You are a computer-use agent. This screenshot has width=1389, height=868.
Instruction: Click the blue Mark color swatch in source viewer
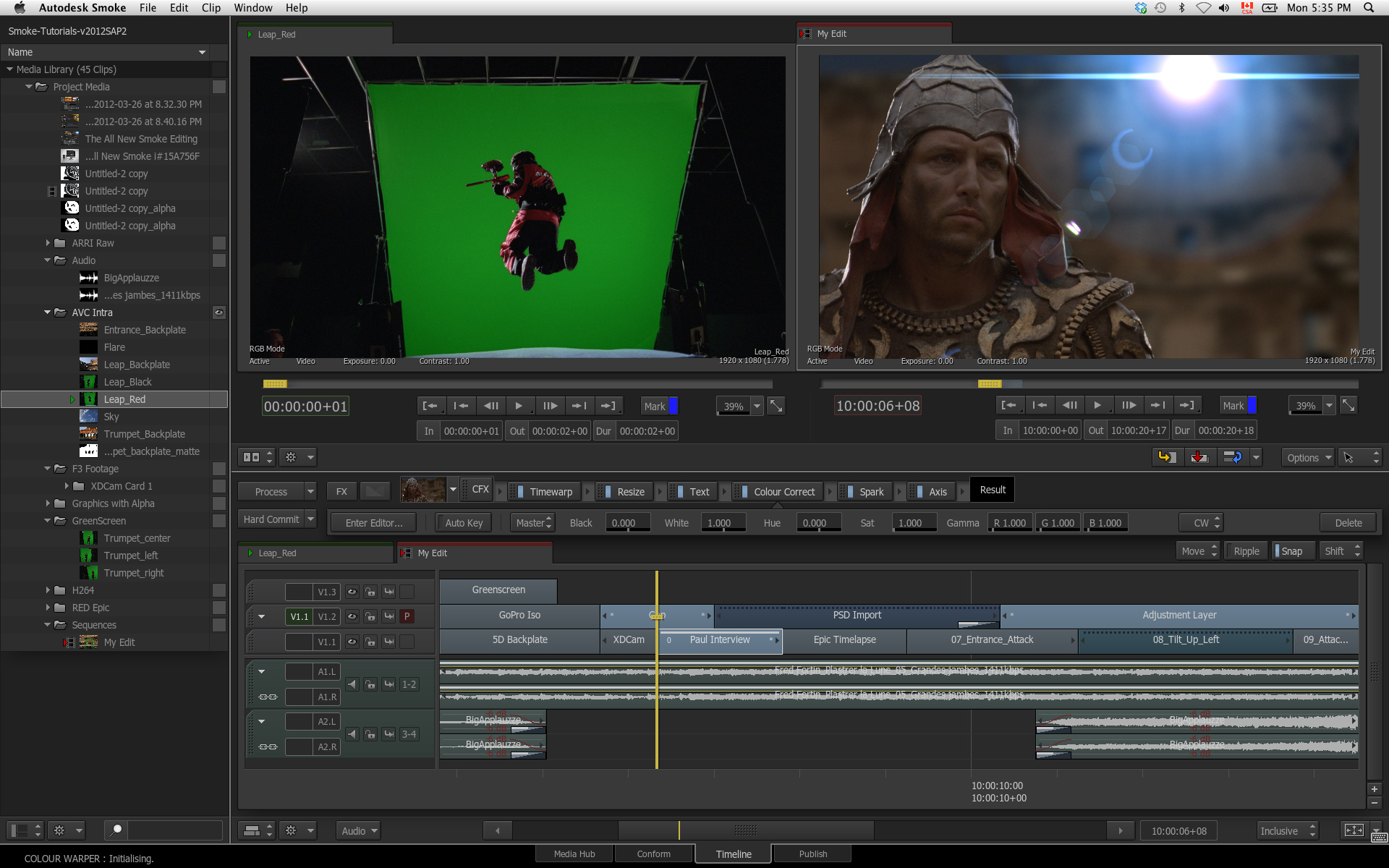click(674, 406)
